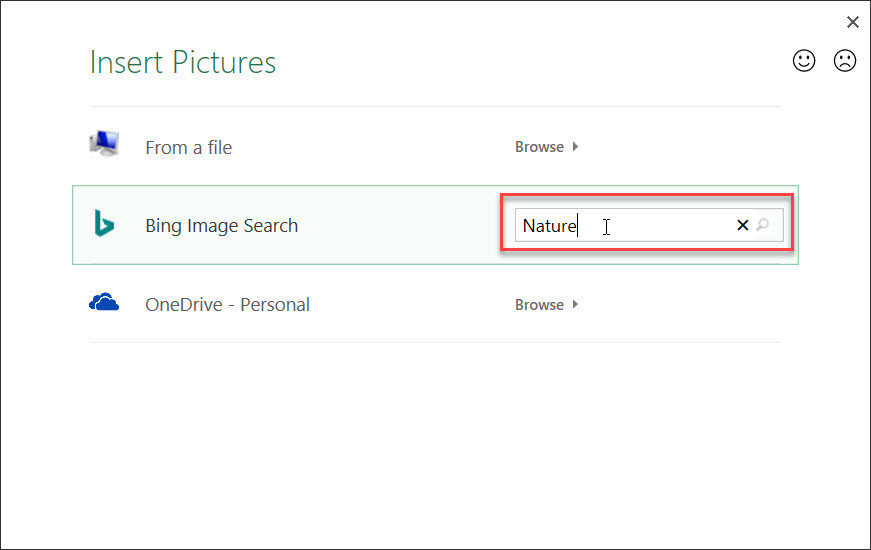Run the search with the magnifier icon
The width and height of the screenshot is (871, 550).
tap(763, 225)
